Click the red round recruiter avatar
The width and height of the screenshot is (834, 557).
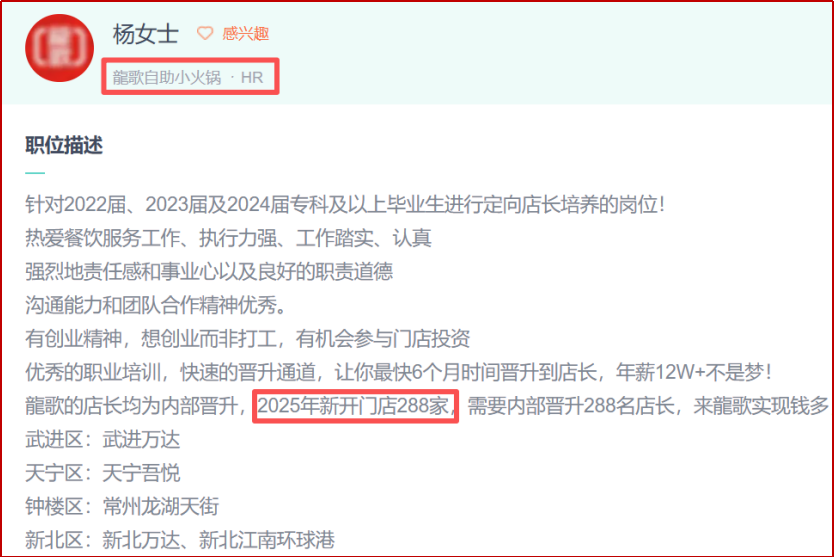60,48
